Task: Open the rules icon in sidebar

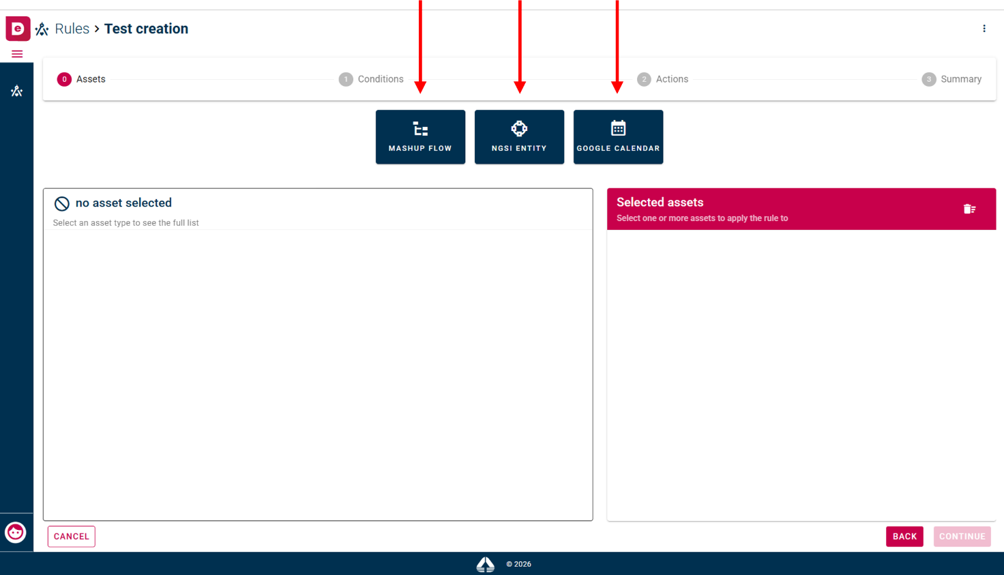Action: [x=17, y=91]
